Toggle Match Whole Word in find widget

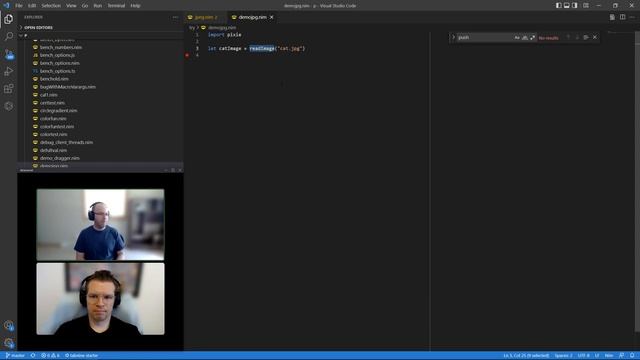tap(525, 38)
